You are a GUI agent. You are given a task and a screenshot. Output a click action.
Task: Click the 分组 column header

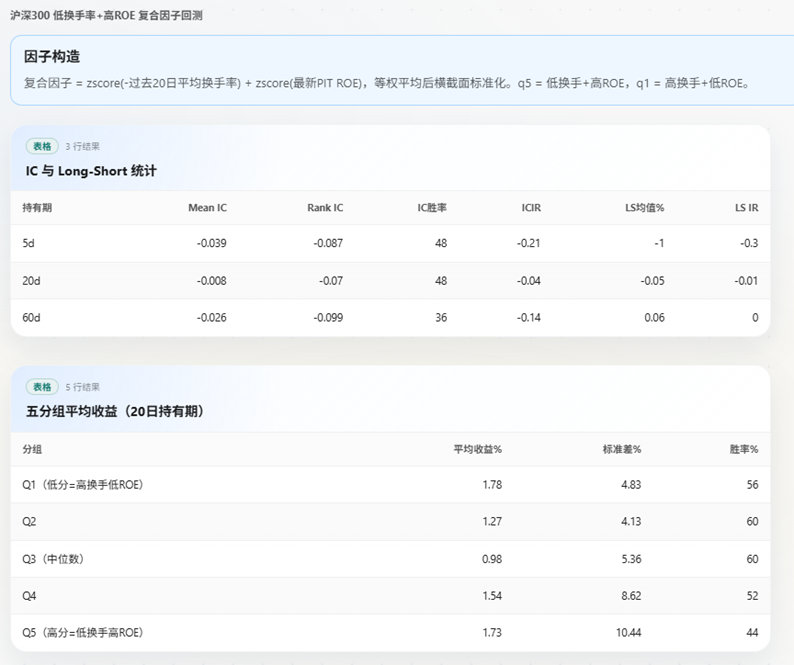point(32,449)
